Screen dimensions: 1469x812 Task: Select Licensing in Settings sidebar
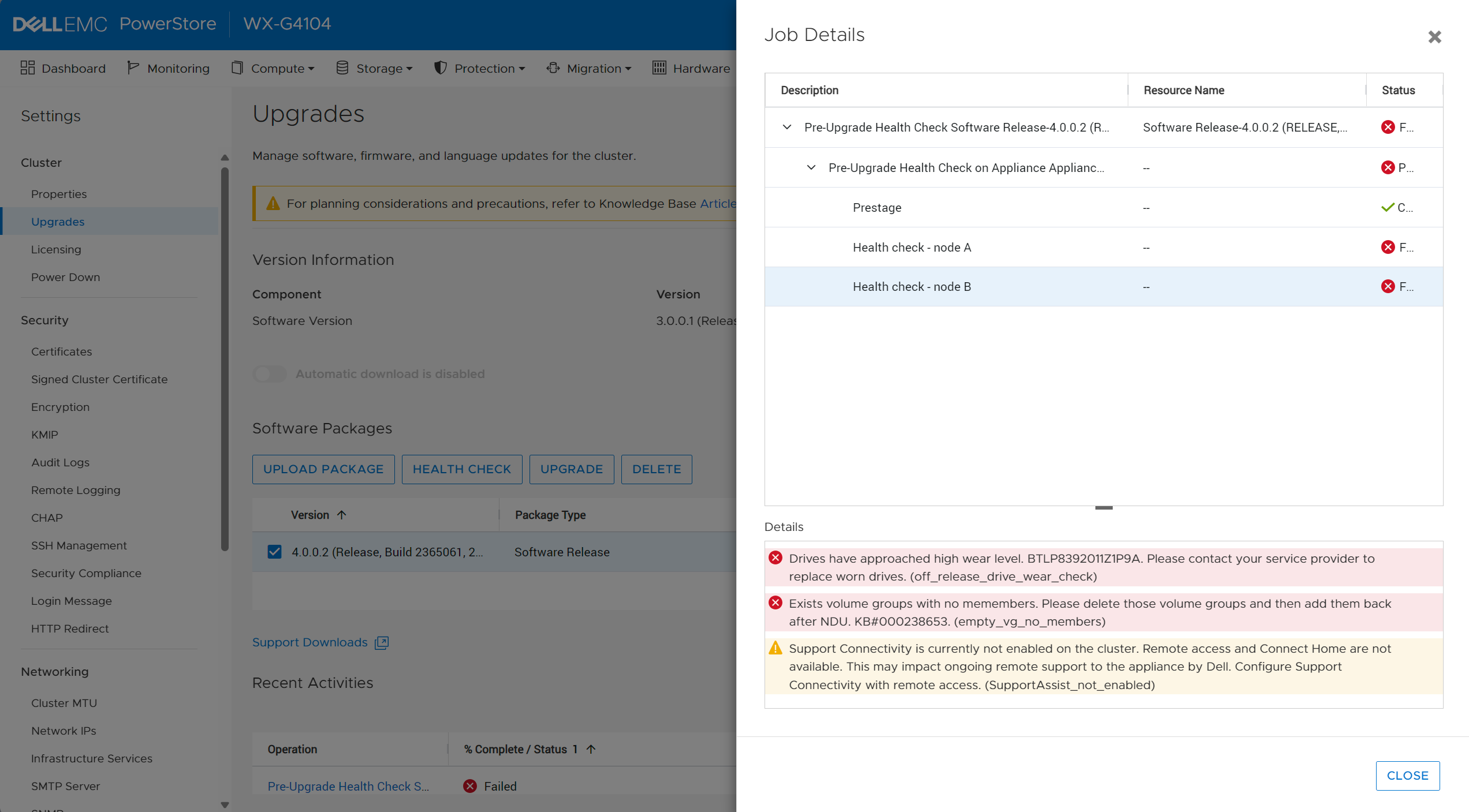tap(56, 249)
